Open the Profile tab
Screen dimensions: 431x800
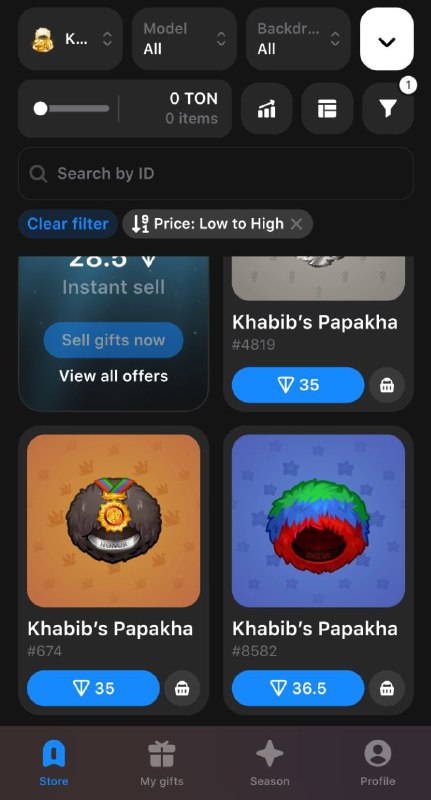tap(377, 763)
